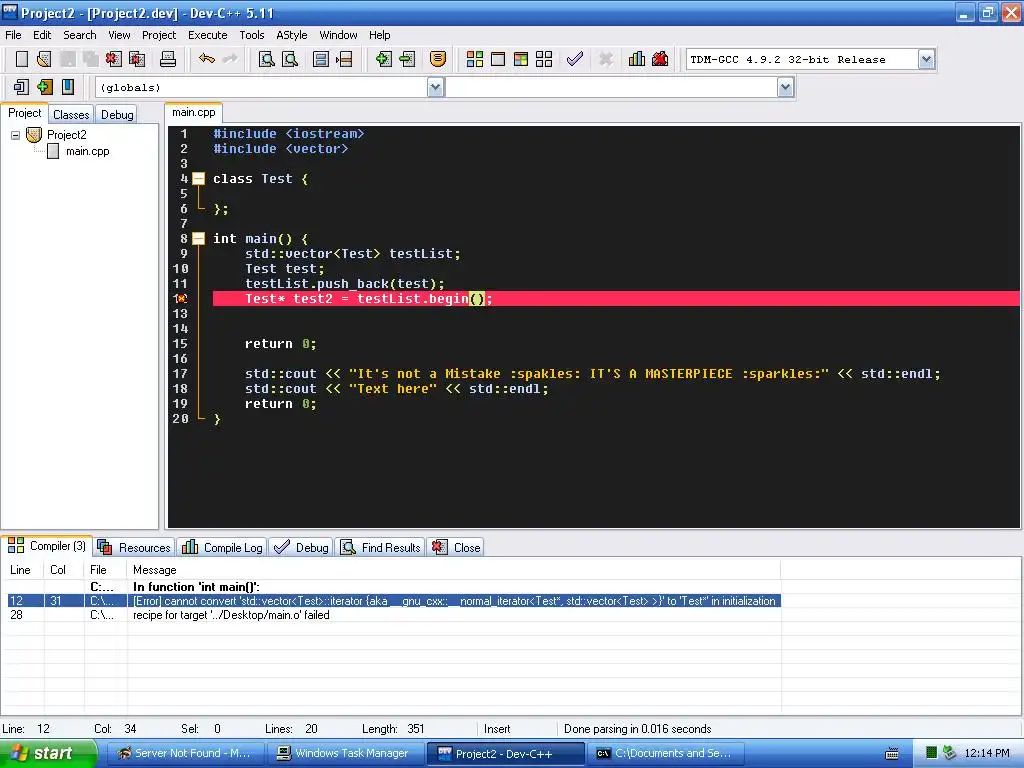This screenshot has width=1024, height=768.
Task: Click the Run program window icon
Action: (498, 59)
